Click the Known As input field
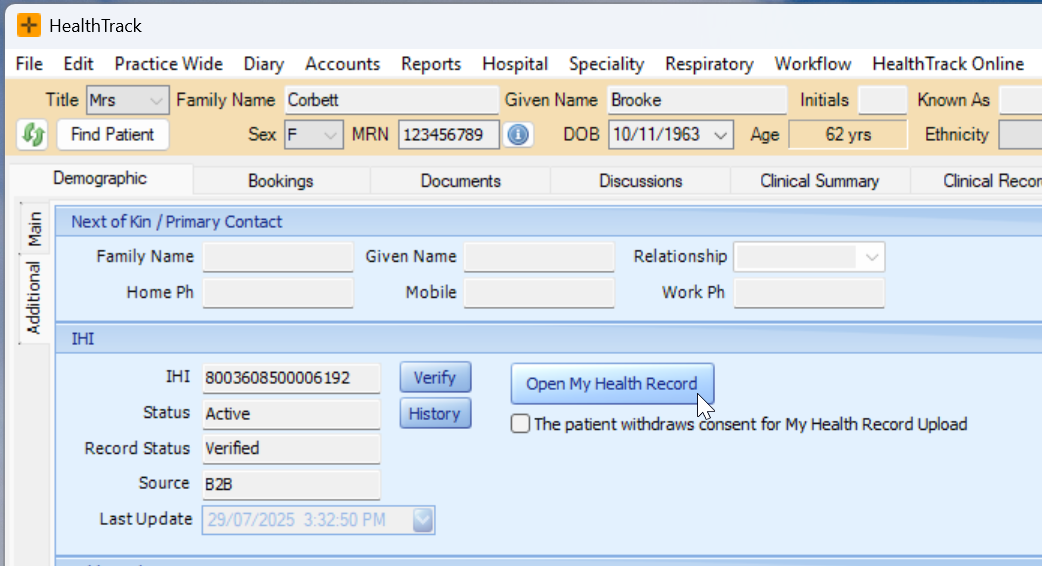 (x=1021, y=100)
